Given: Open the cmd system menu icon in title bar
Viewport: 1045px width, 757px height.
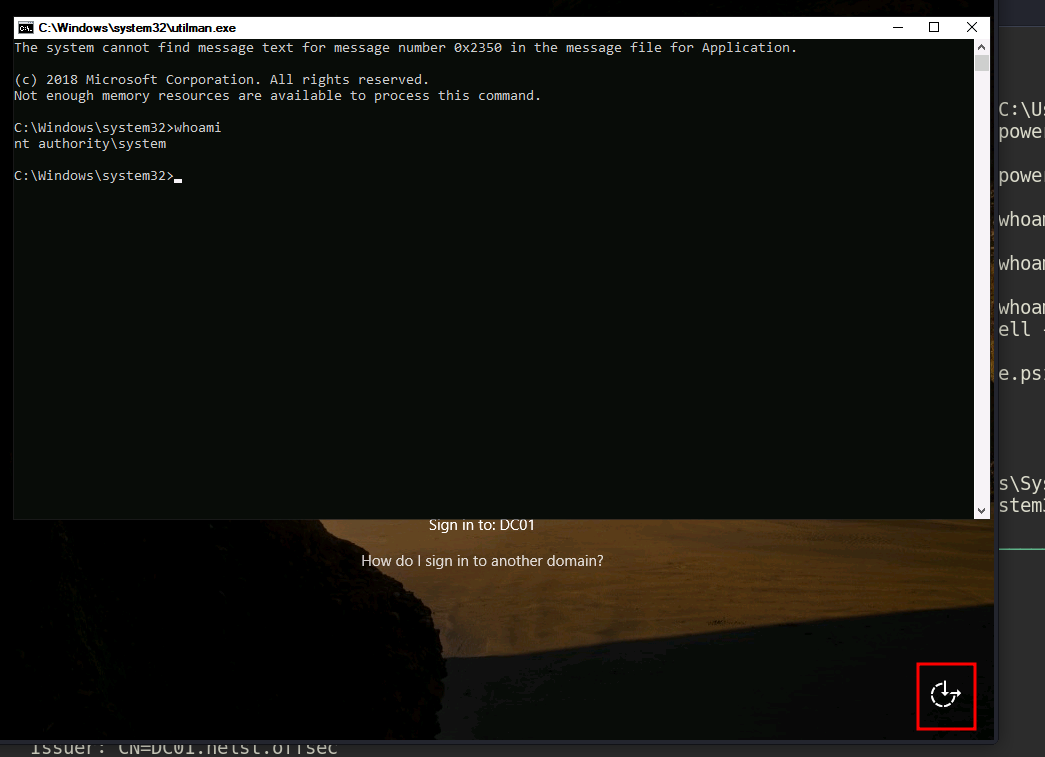Looking at the screenshot, I should [x=26, y=28].
